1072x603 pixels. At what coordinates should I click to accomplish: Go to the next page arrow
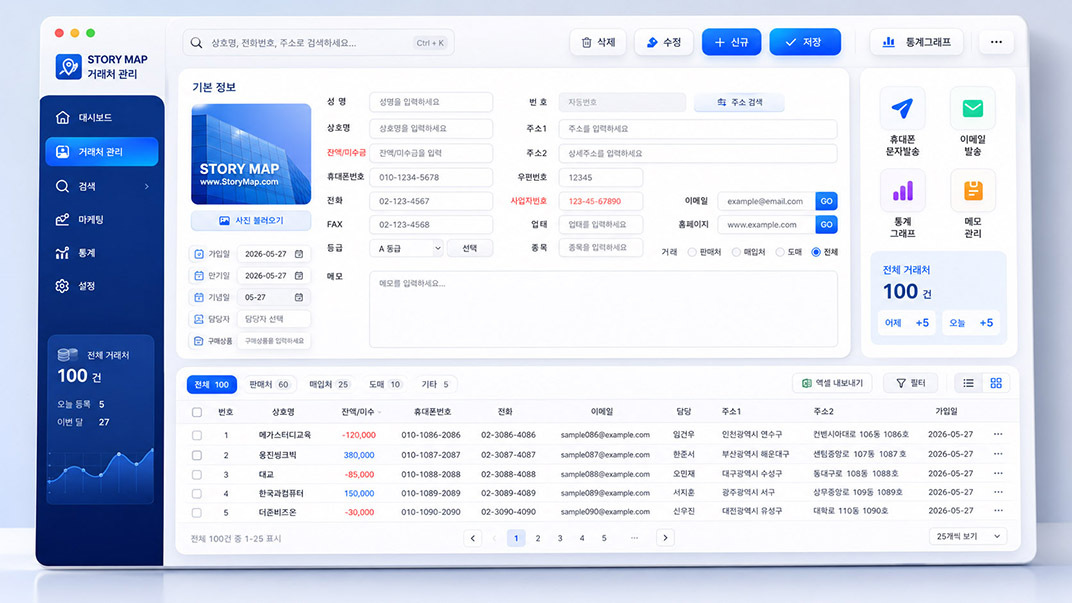coord(665,538)
